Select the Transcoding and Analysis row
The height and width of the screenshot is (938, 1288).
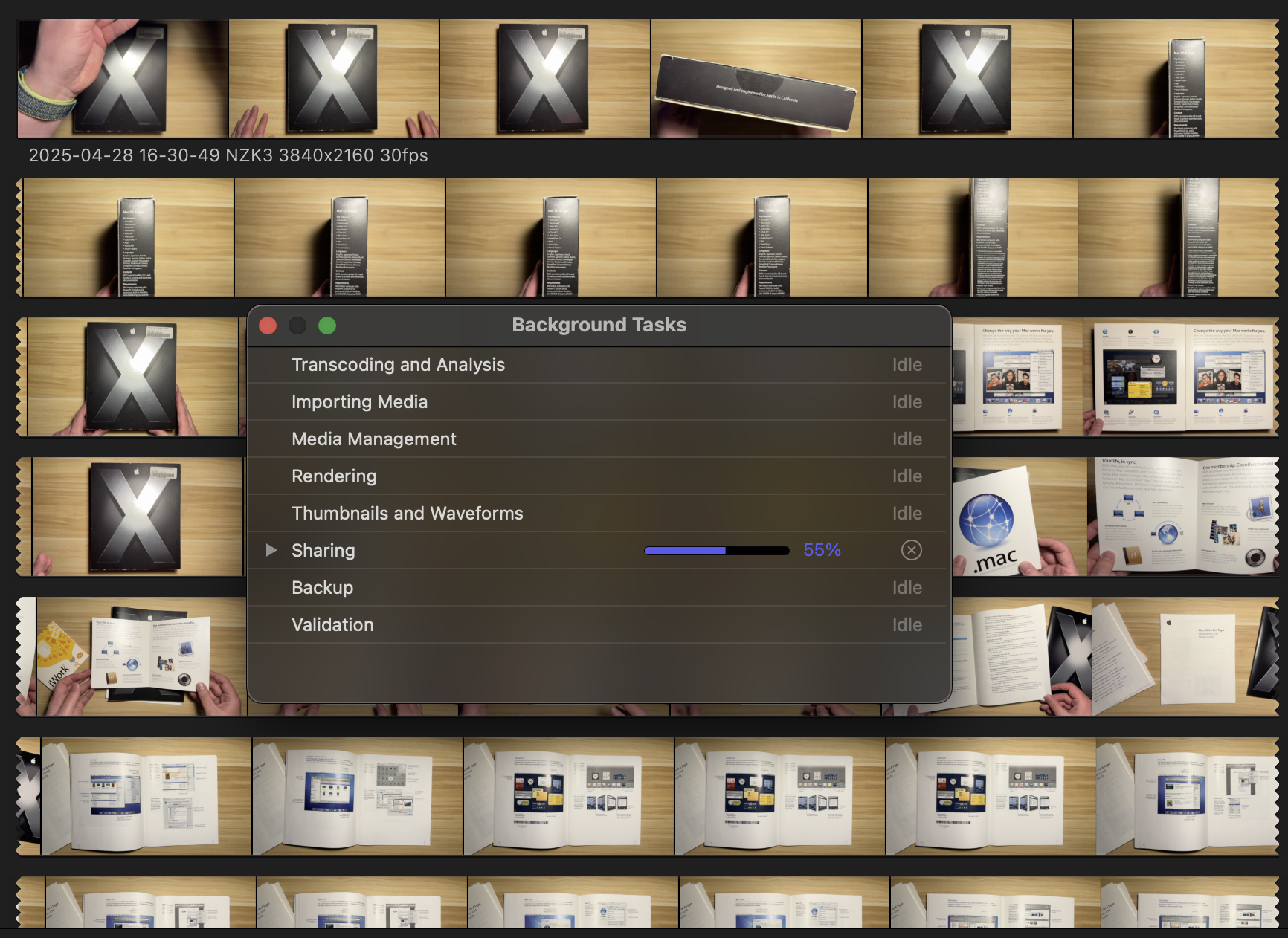coord(597,365)
